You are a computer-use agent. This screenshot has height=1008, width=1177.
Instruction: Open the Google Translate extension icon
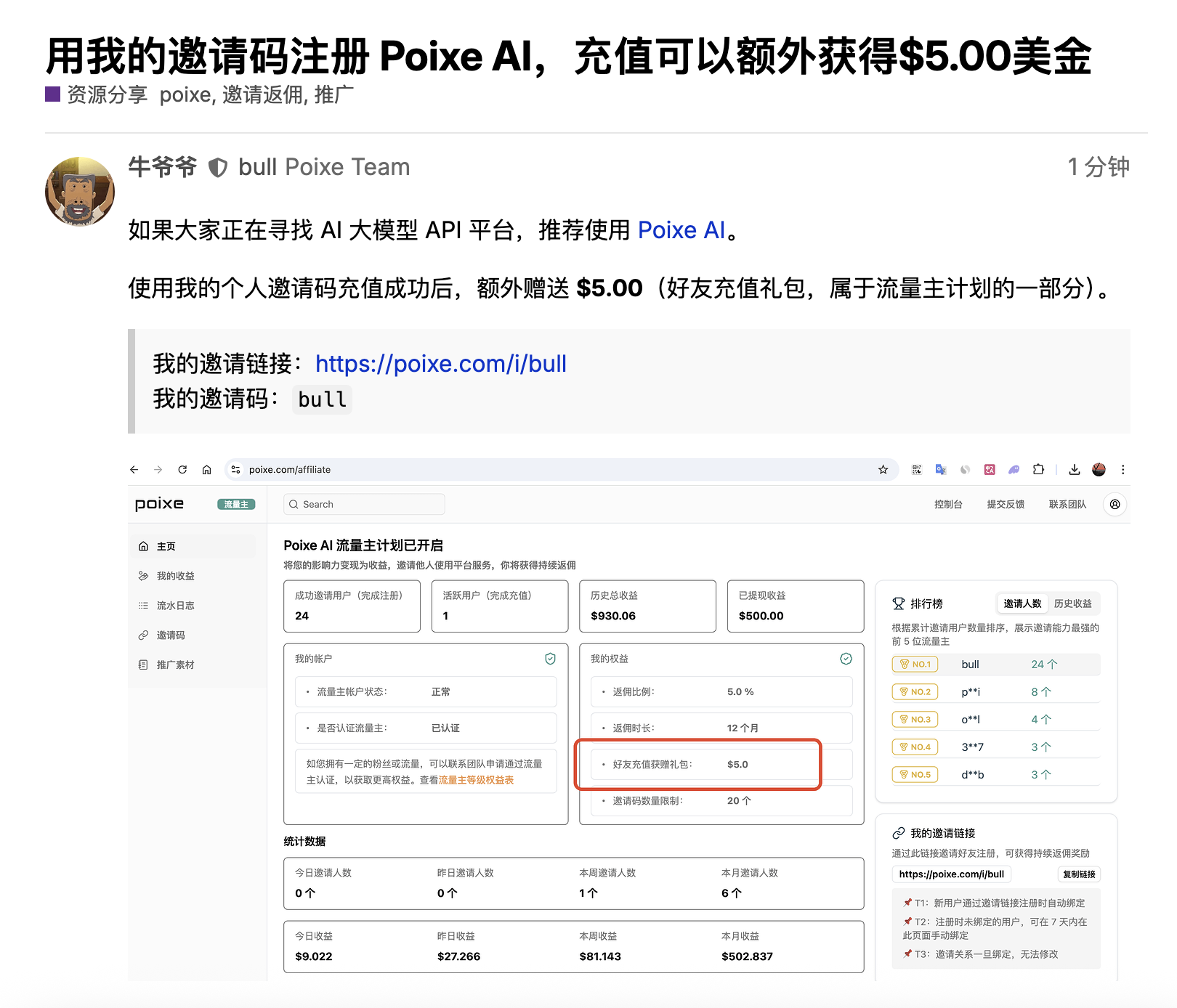(941, 470)
